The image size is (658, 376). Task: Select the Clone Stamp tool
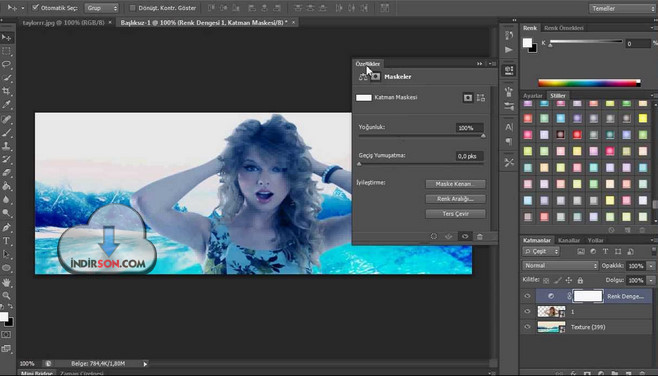click(6, 147)
